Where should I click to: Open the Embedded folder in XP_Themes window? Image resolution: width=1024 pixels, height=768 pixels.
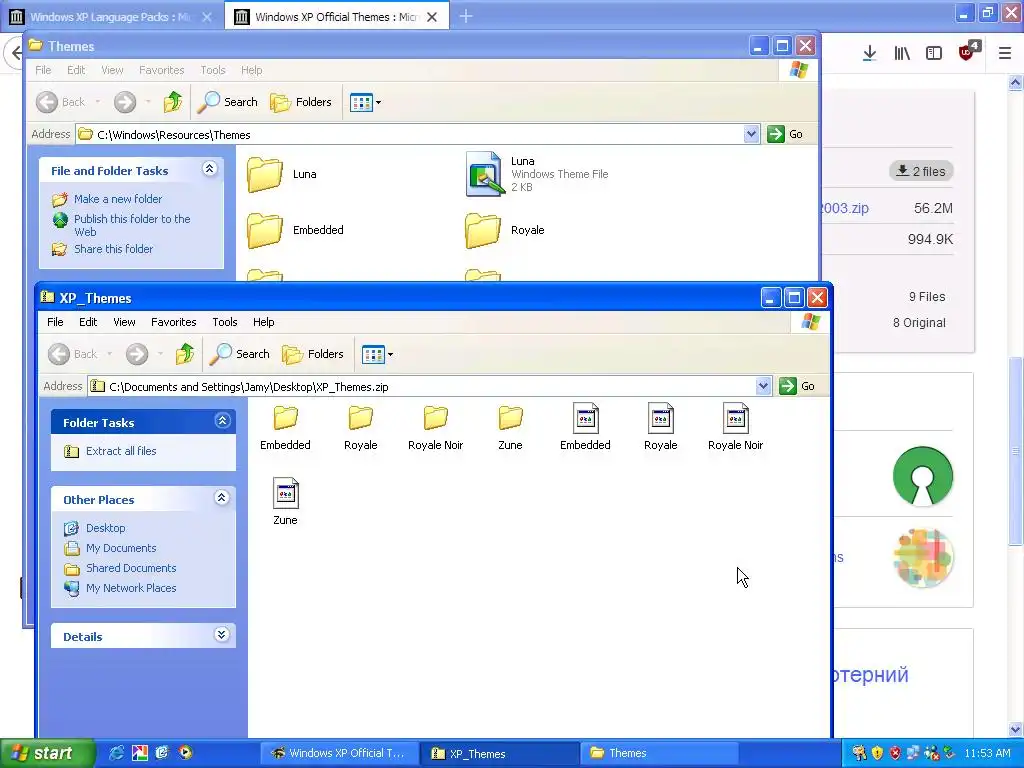285,428
